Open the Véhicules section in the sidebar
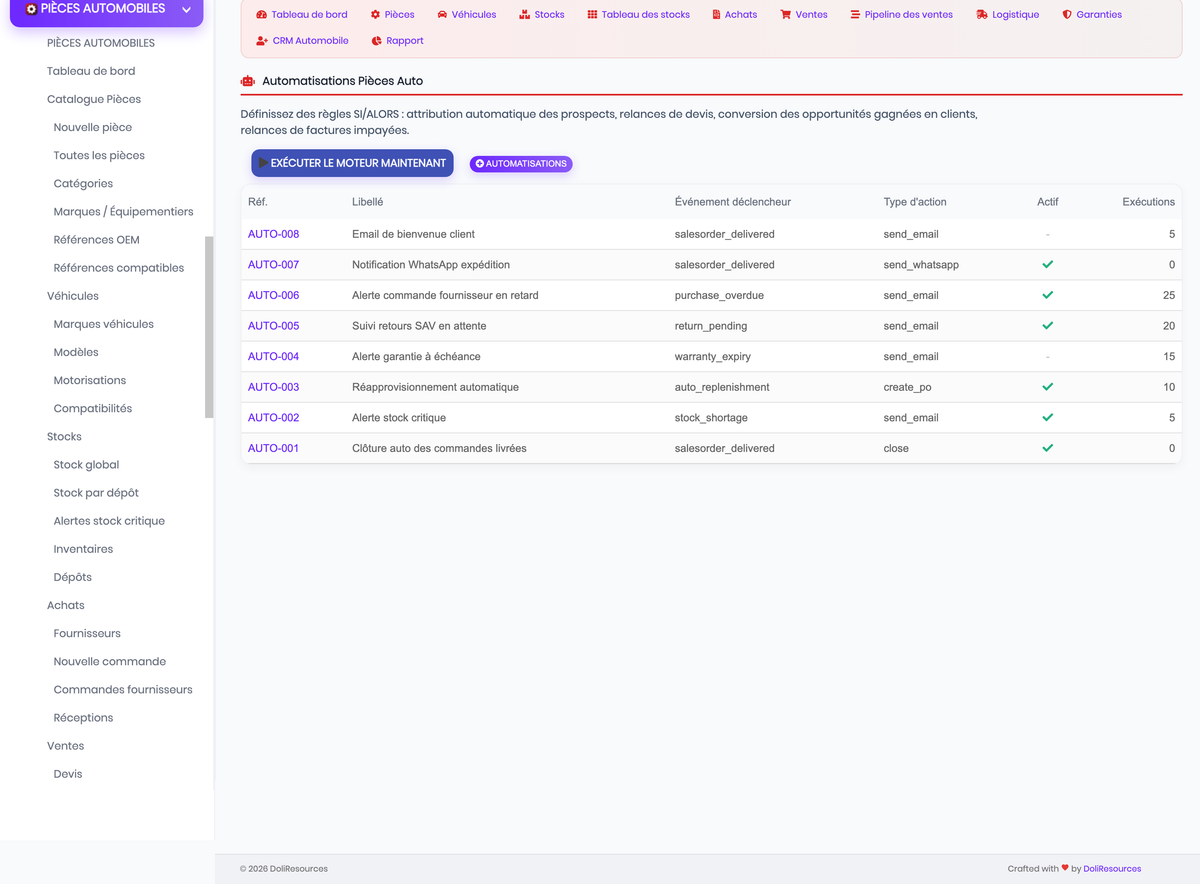Viewport: 1200px width, 884px height. (73, 296)
